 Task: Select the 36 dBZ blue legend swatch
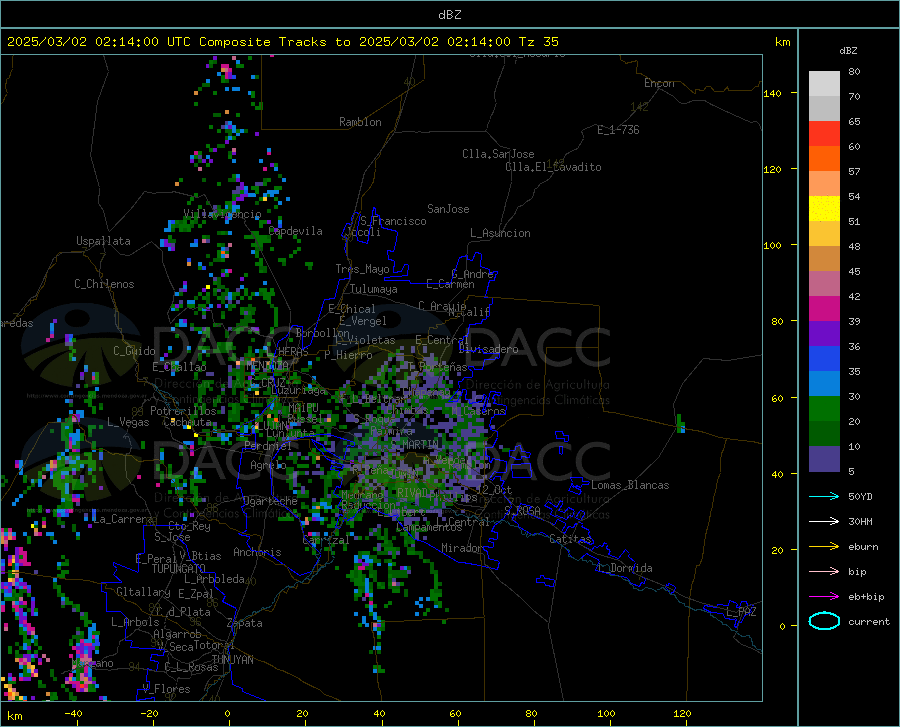click(x=824, y=358)
